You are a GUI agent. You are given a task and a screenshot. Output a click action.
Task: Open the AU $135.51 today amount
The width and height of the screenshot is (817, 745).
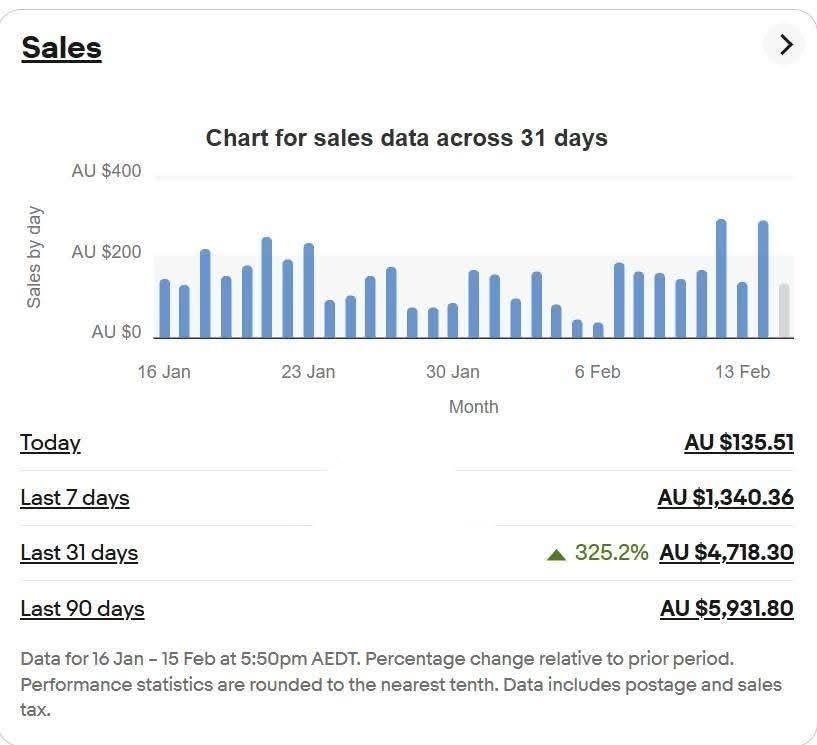(x=739, y=442)
